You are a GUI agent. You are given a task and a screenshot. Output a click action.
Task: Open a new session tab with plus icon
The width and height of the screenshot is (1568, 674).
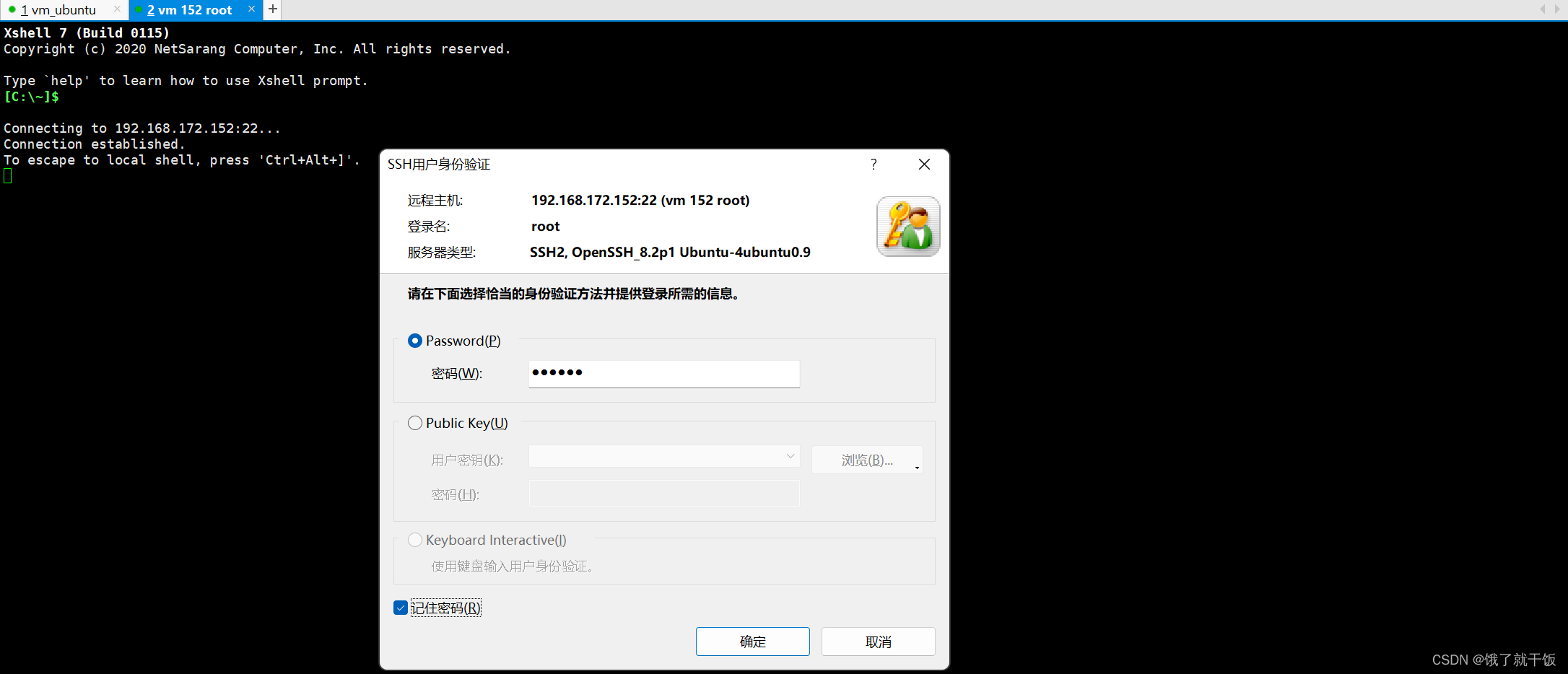coord(273,9)
